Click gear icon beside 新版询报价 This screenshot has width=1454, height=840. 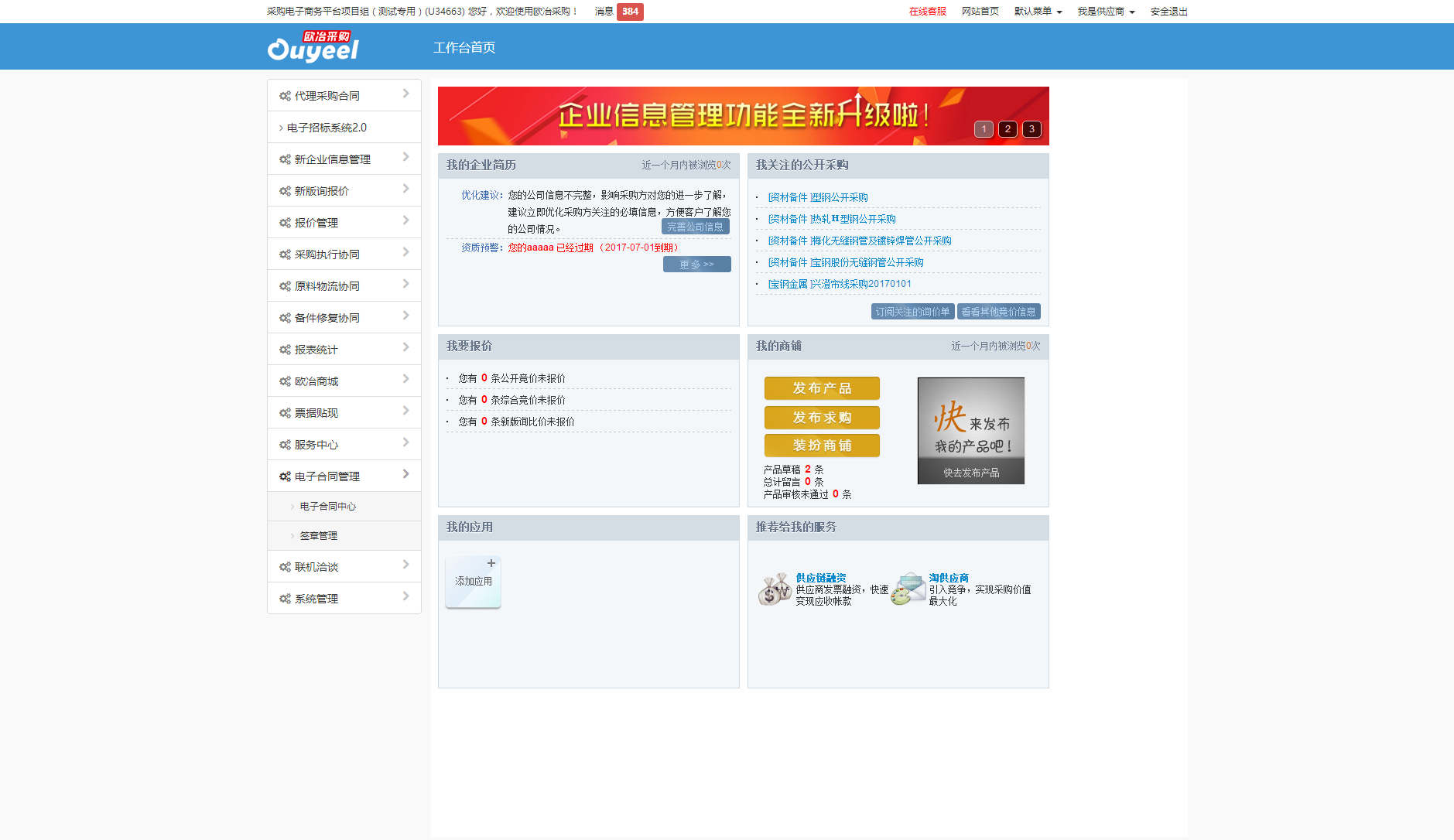[285, 191]
